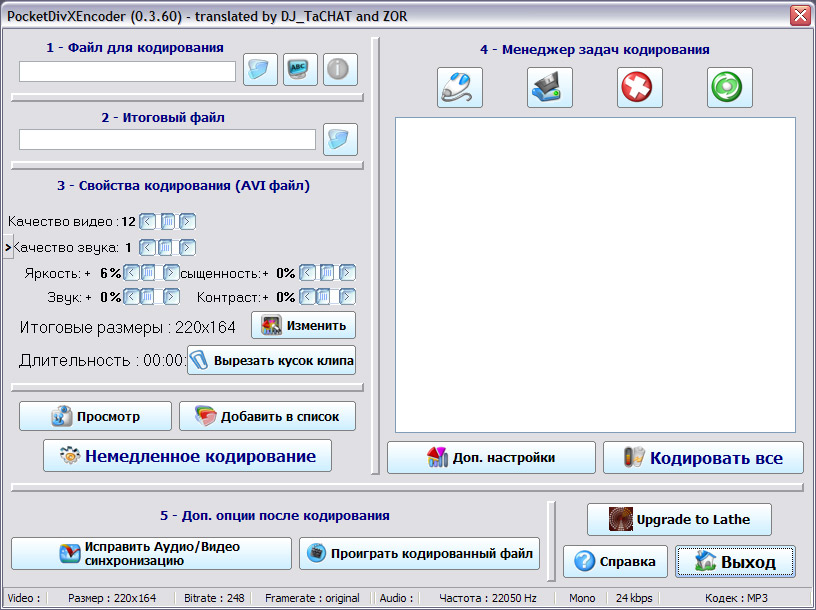Click Исправить Аудио/Видео синхронизацию button
Screen dimensions: 816x610
[151, 553]
